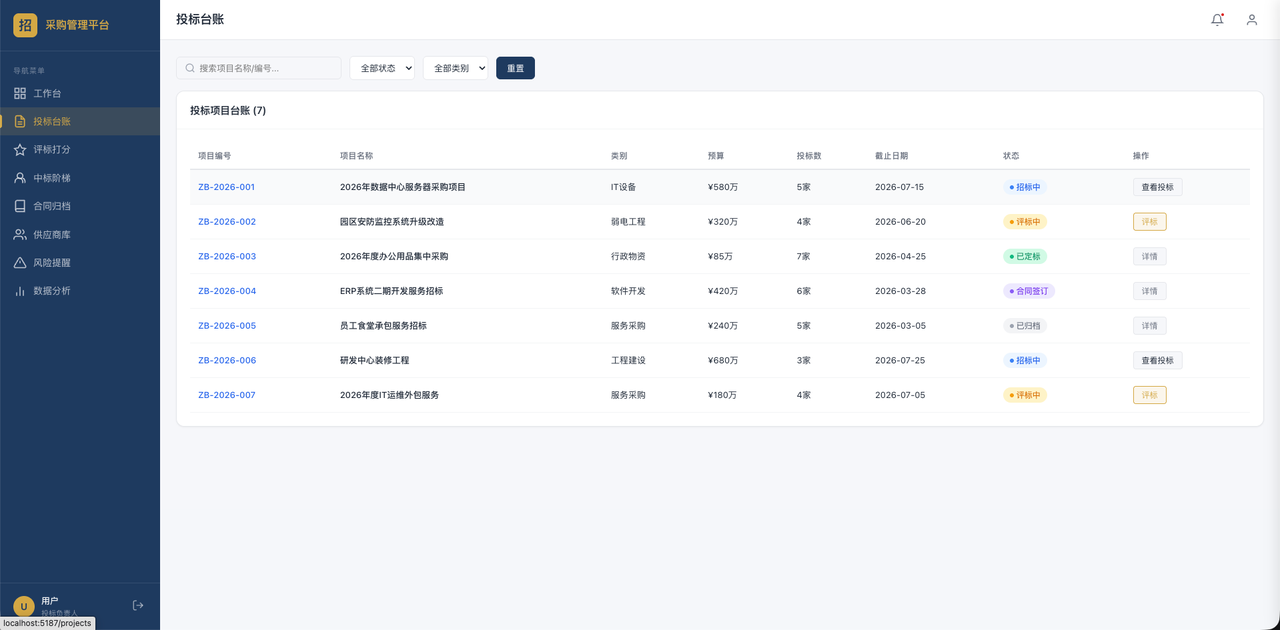Click the 风险提醒 warning triangle icon

(x=20, y=262)
